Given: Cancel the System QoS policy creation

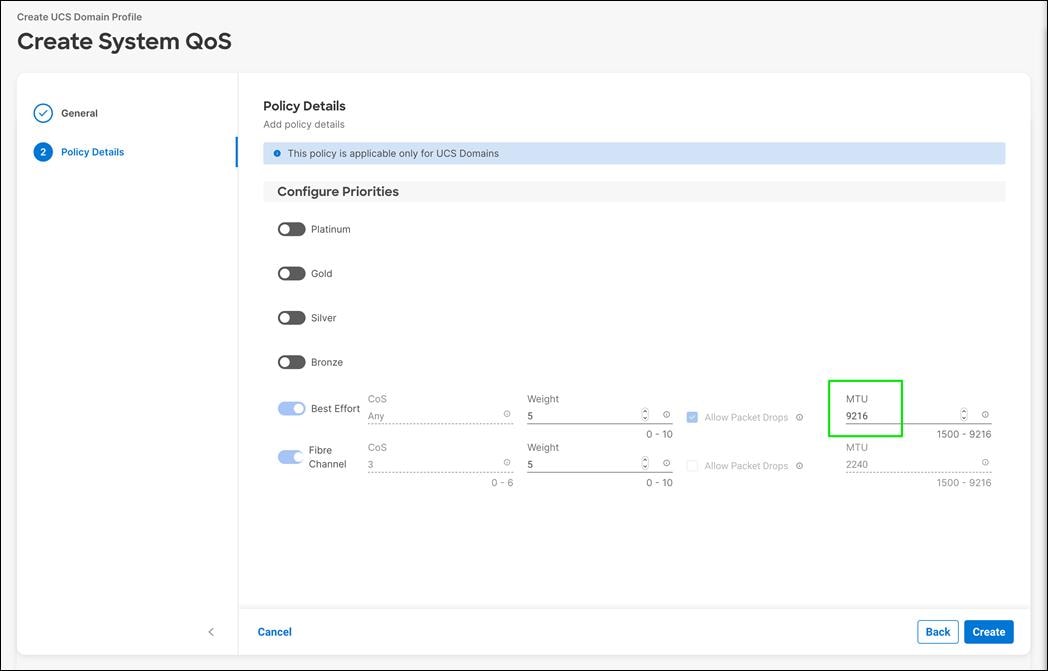Looking at the screenshot, I should (x=274, y=631).
